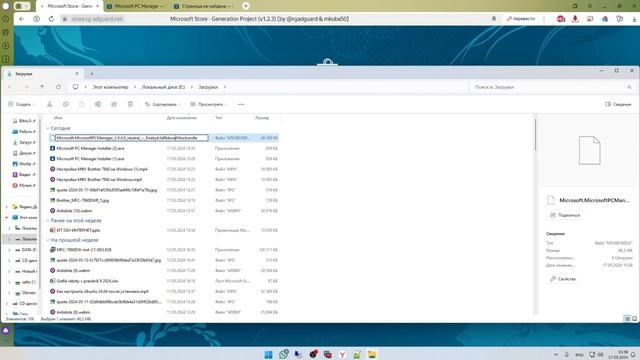Click the browser back arrow
This screenshot has height=360, width=640.
(22, 19)
